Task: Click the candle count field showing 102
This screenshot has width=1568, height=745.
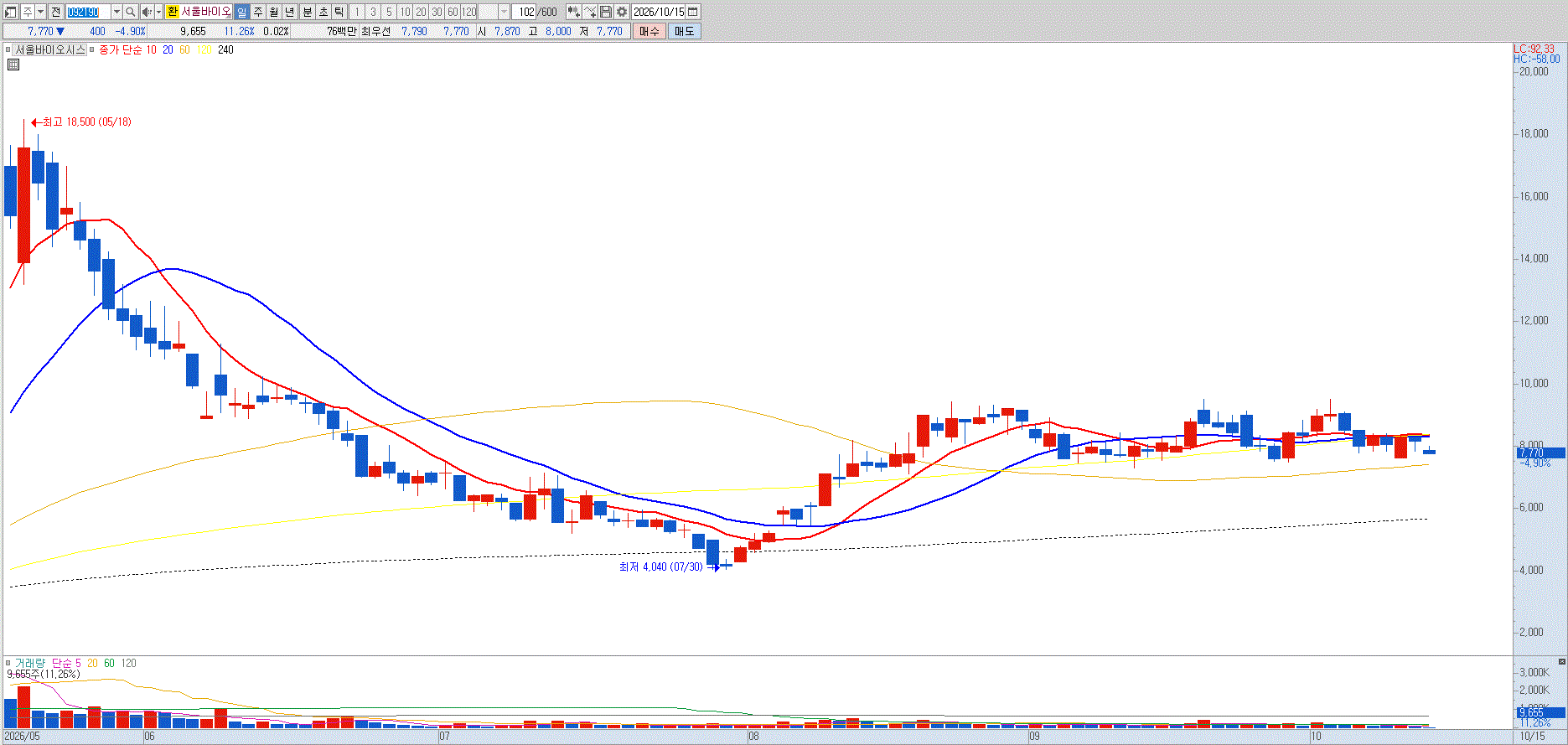Action: coord(525,12)
